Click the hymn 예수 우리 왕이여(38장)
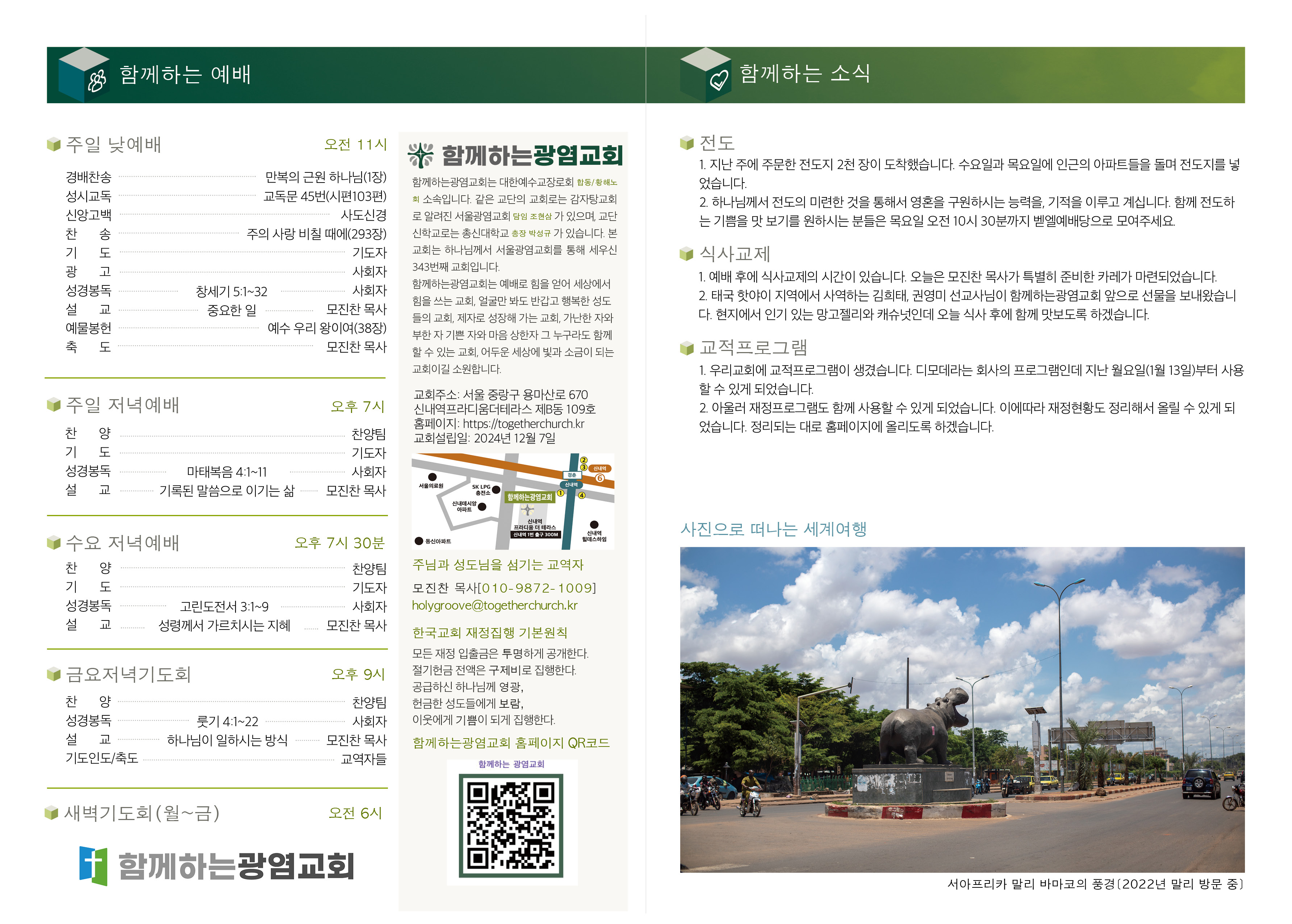The image size is (1292, 924). click(x=327, y=328)
